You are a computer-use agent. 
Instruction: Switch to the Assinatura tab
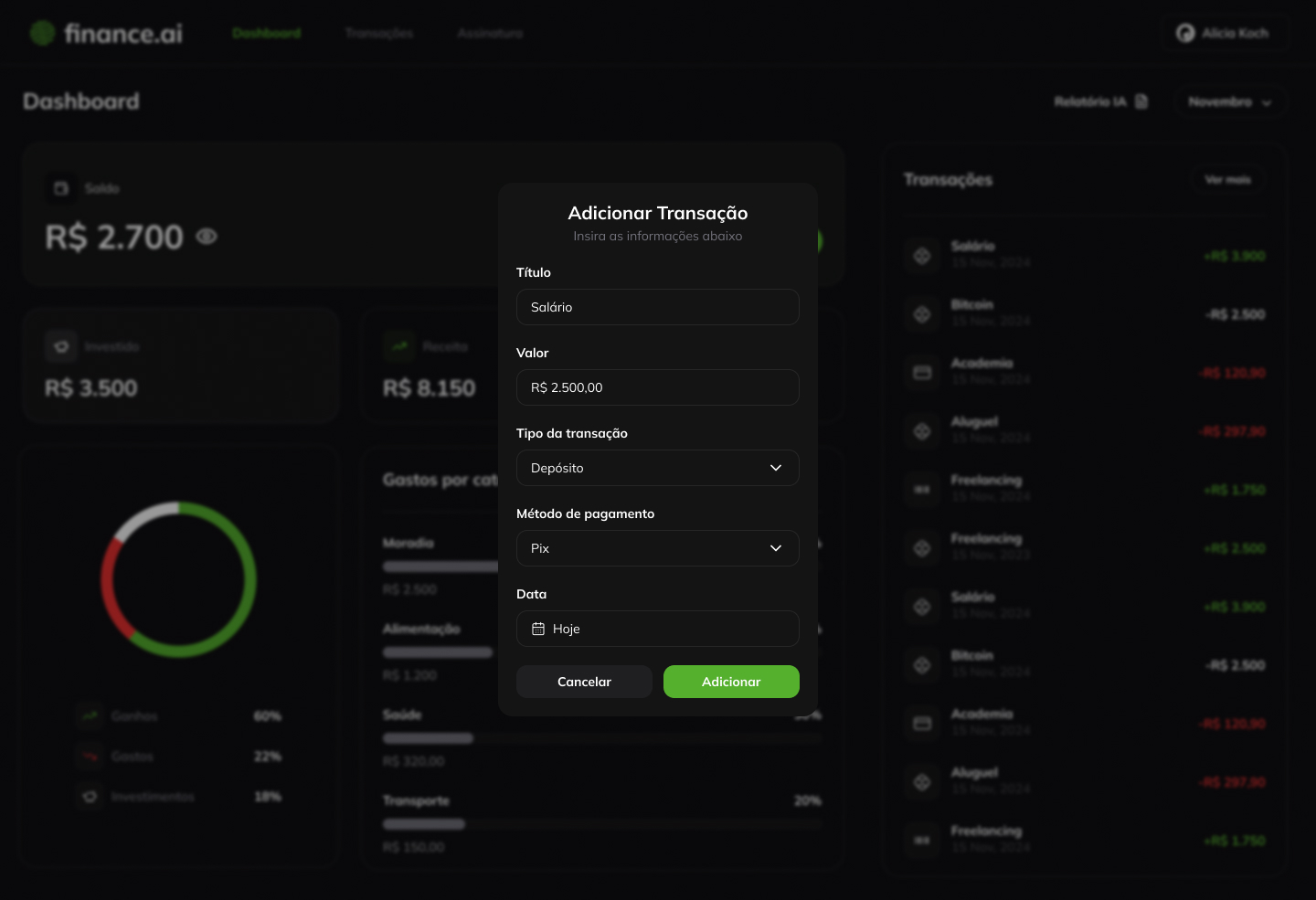click(x=491, y=33)
